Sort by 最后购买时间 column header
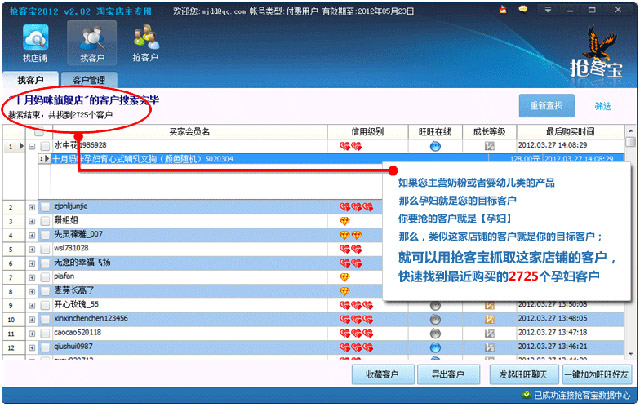The image size is (640, 407). pos(570,132)
